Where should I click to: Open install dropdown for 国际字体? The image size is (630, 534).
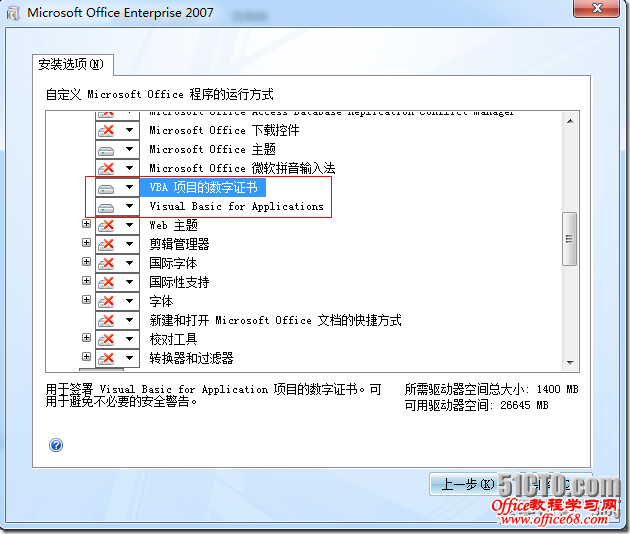(x=129, y=263)
